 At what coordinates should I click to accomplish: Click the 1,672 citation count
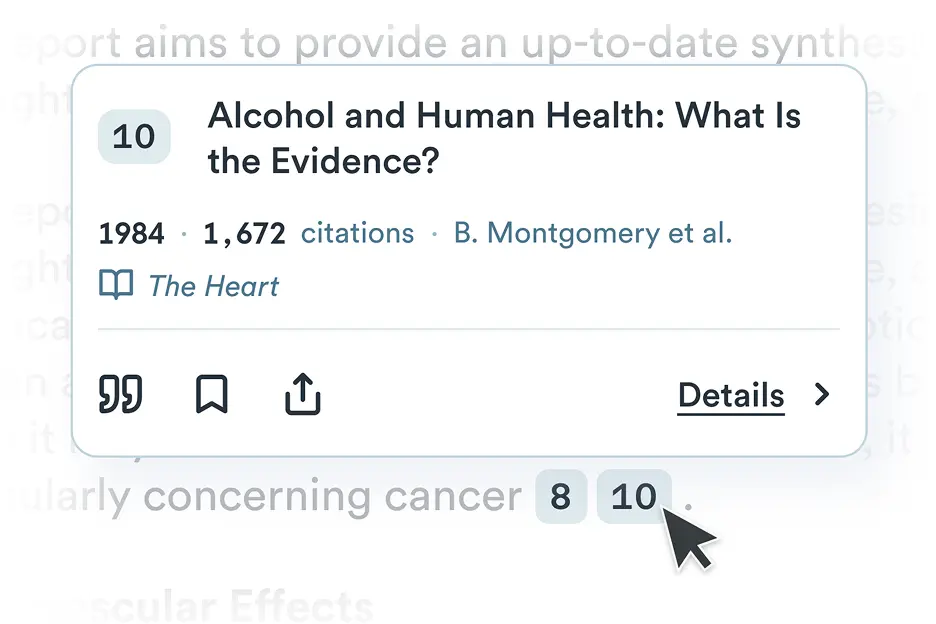pos(244,233)
